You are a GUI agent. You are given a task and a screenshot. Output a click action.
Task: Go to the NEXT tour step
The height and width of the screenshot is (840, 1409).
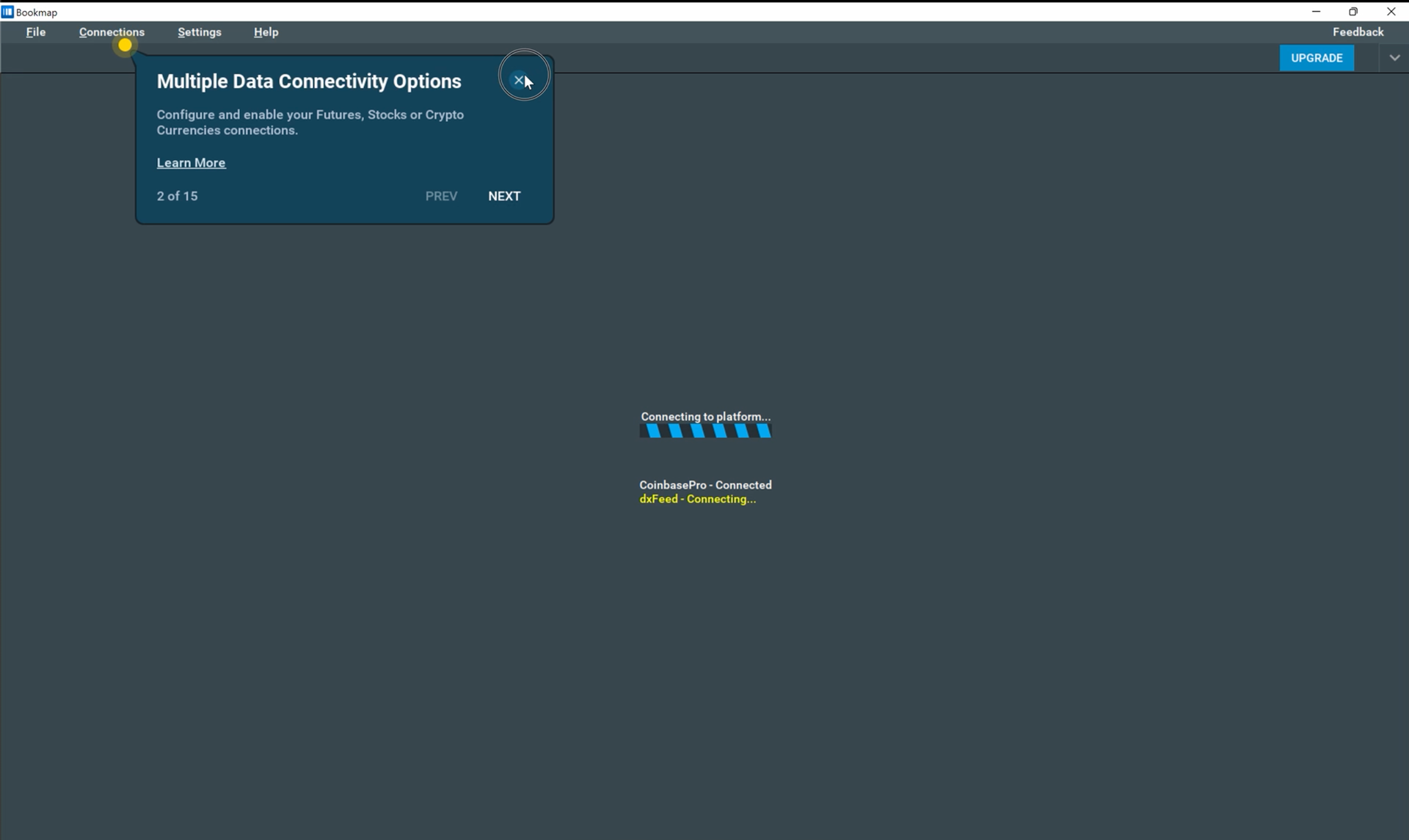pos(504,196)
